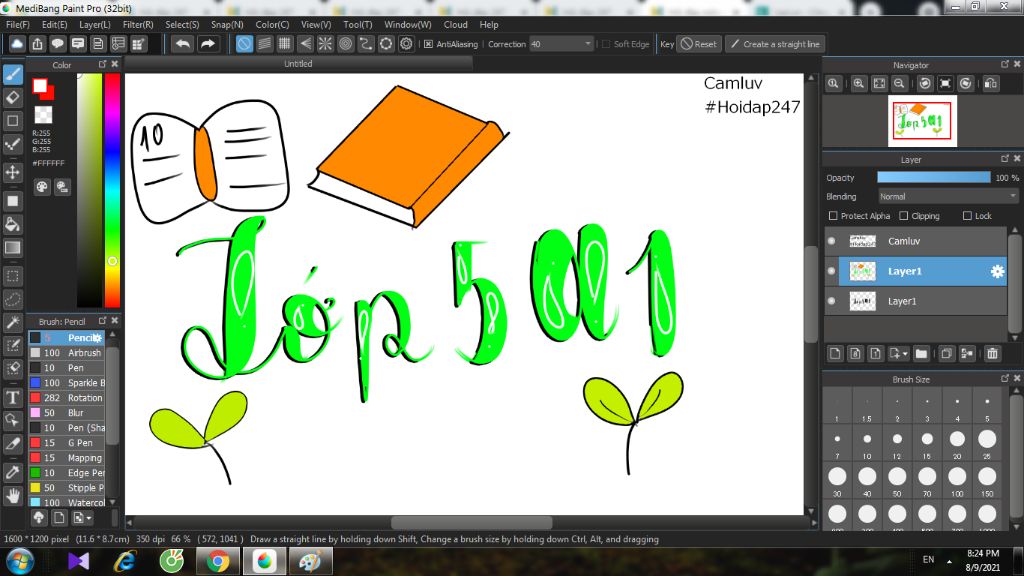
Task: Select the Lasso tool
Action: point(12,300)
